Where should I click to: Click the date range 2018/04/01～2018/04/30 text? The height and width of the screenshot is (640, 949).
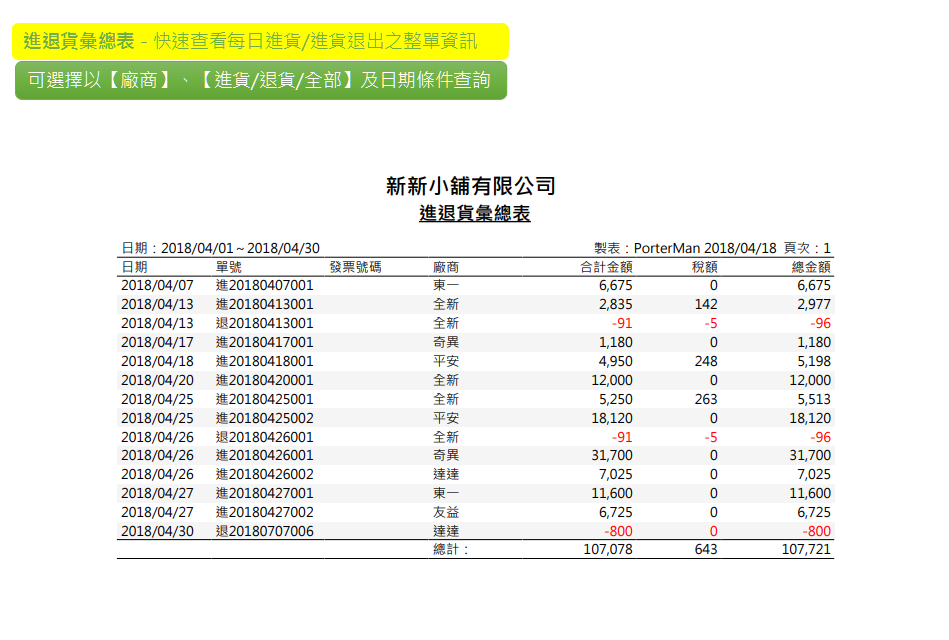(240, 248)
